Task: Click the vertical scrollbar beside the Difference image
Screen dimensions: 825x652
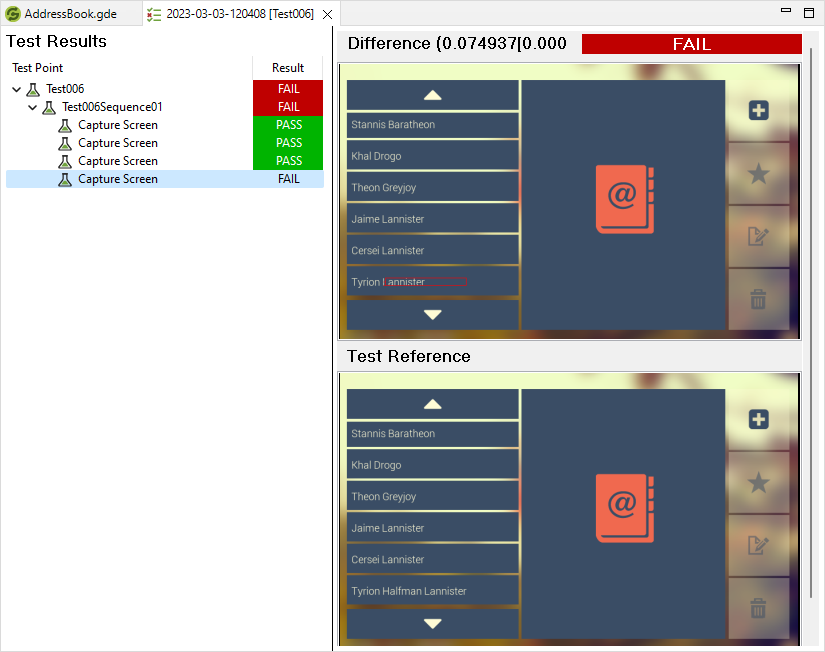Action: [814, 200]
